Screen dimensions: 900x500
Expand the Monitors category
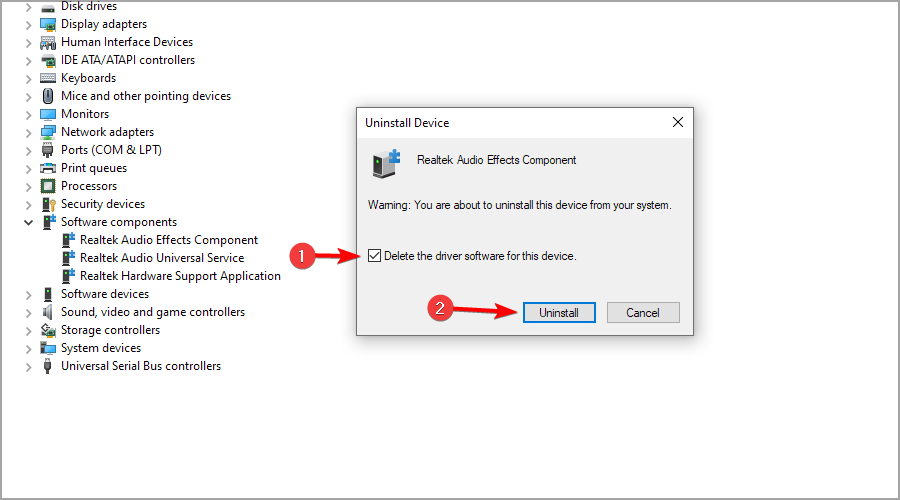(28, 114)
